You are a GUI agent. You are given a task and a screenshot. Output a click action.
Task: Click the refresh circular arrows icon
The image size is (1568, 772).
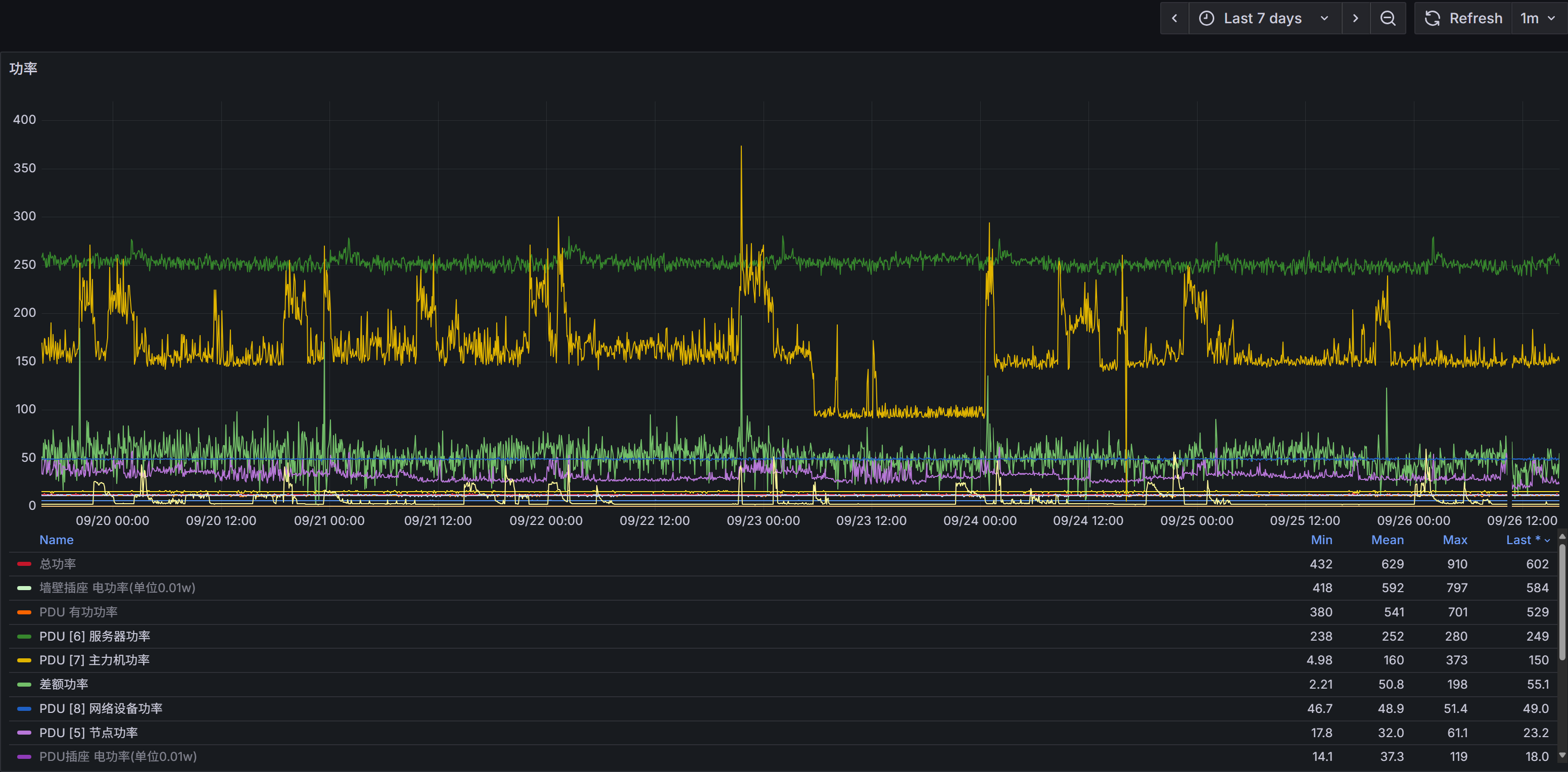(x=1432, y=18)
